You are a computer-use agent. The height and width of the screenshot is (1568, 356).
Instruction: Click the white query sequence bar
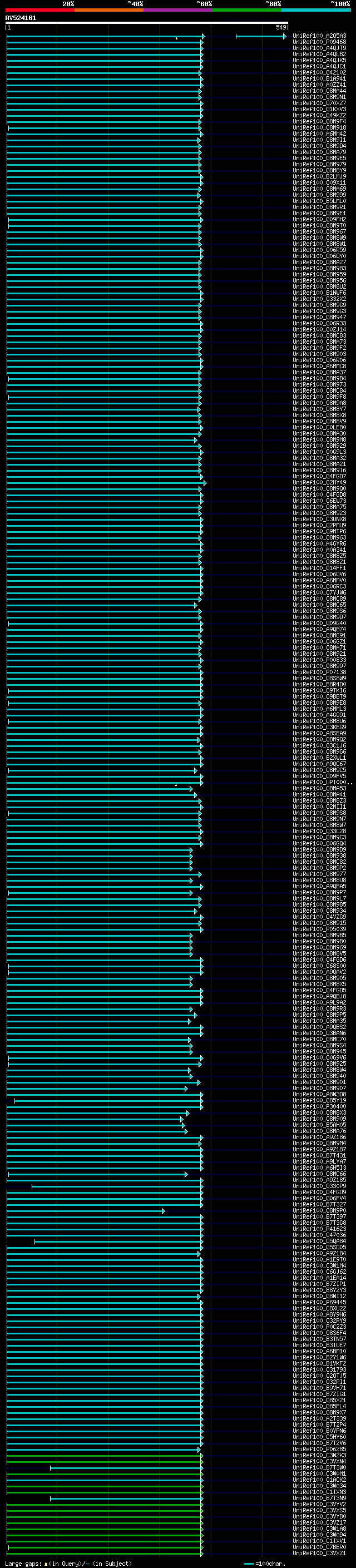pos(147,22)
